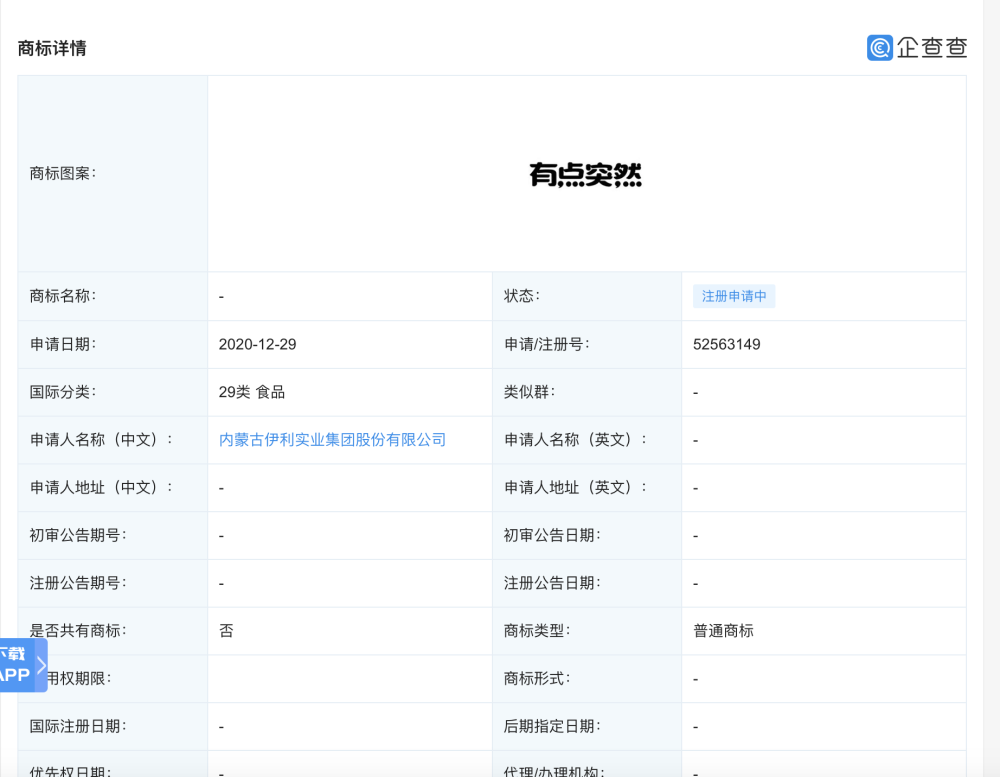Image resolution: width=1000 pixels, height=777 pixels.
Task: Click the 初审公告日期 label
Action: pyautogui.click(x=552, y=536)
